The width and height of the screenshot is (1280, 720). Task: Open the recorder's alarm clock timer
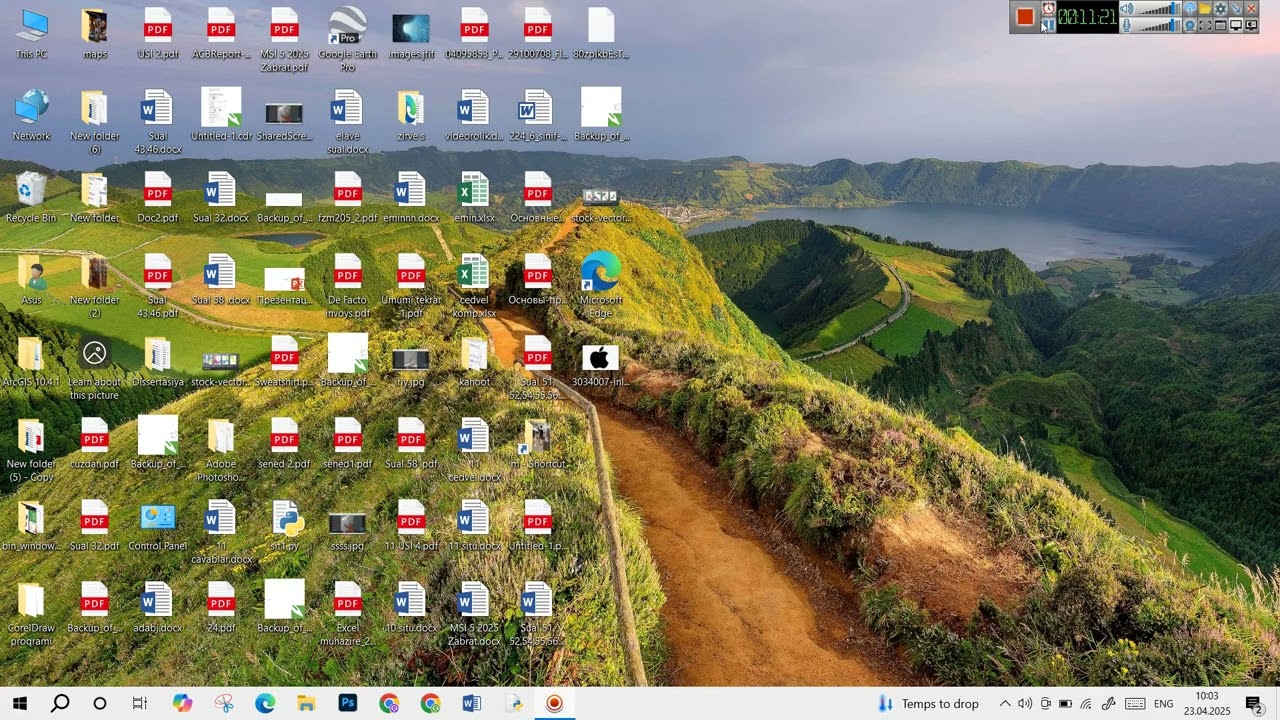coord(1049,9)
